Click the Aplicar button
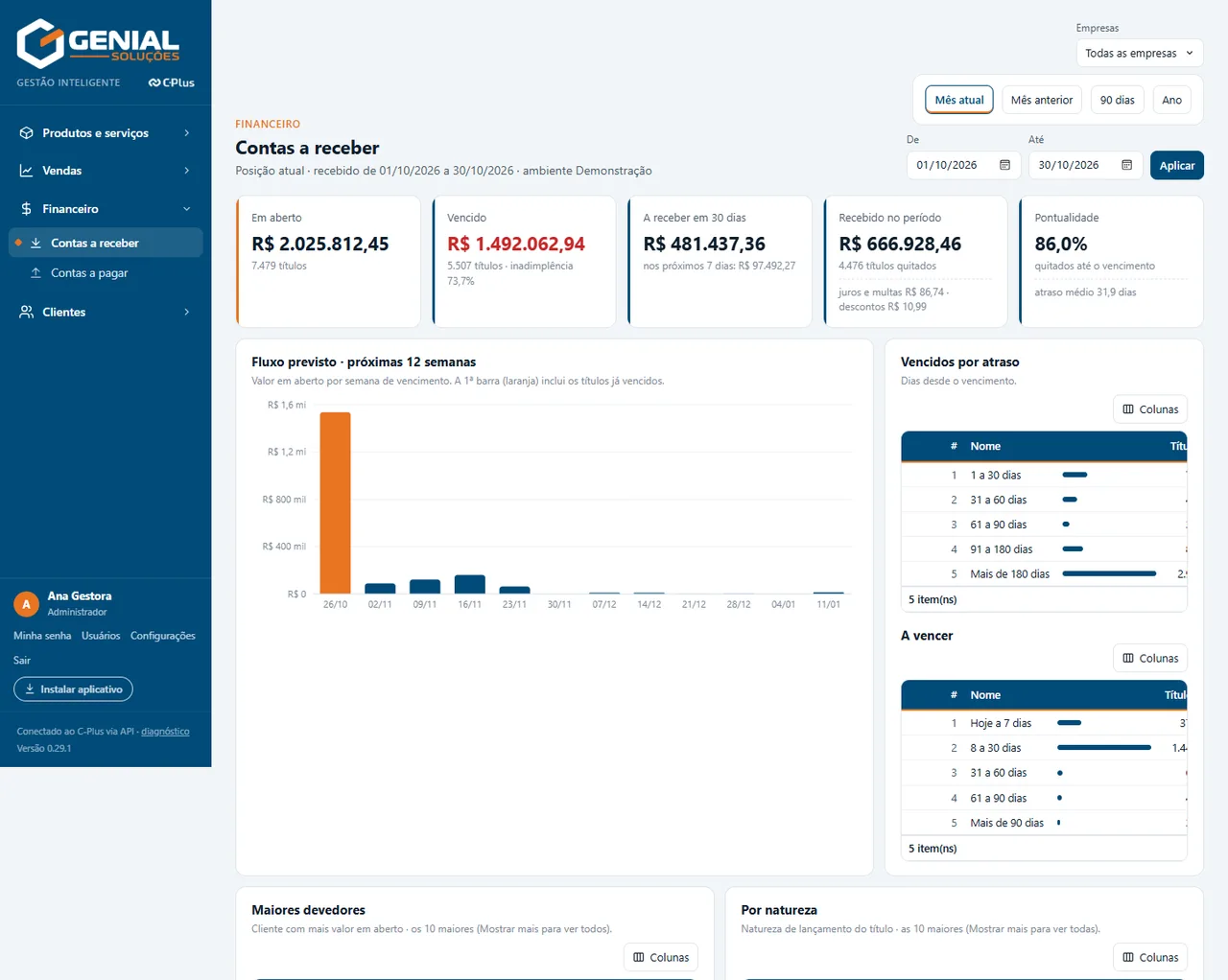The height and width of the screenshot is (980, 1228). (1177, 165)
